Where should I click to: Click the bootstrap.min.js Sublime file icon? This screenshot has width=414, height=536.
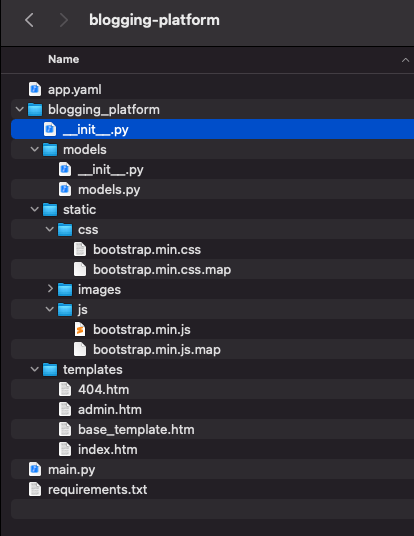pyautogui.click(x=80, y=330)
